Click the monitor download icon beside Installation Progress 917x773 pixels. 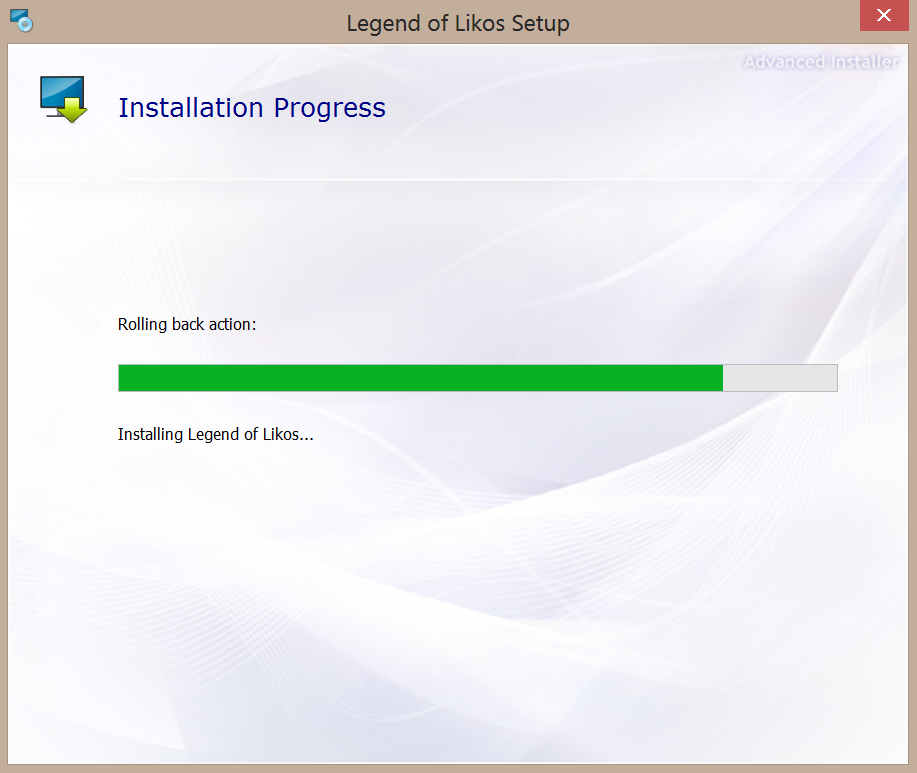pos(63,99)
